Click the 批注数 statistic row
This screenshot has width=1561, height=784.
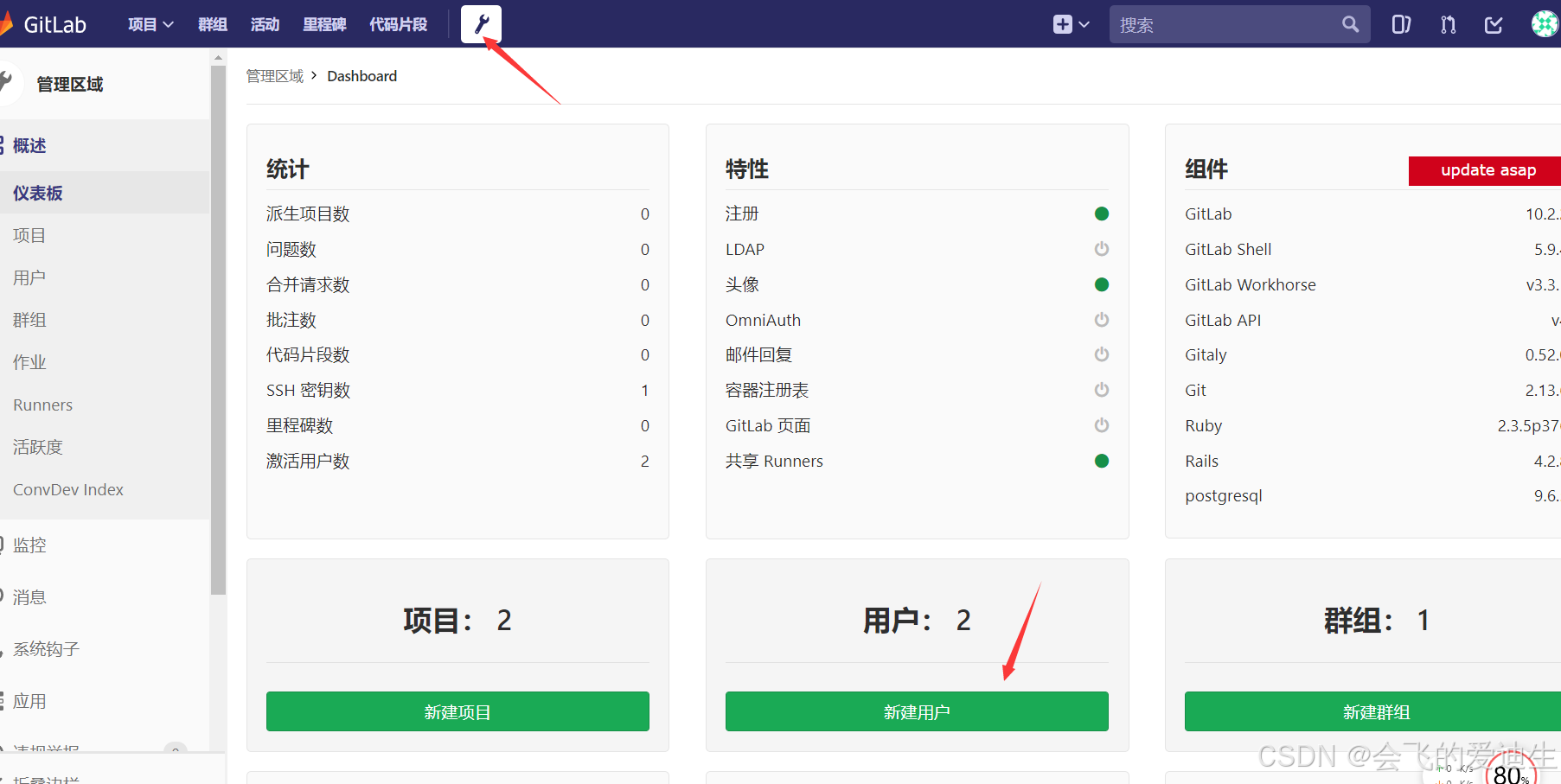click(457, 320)
